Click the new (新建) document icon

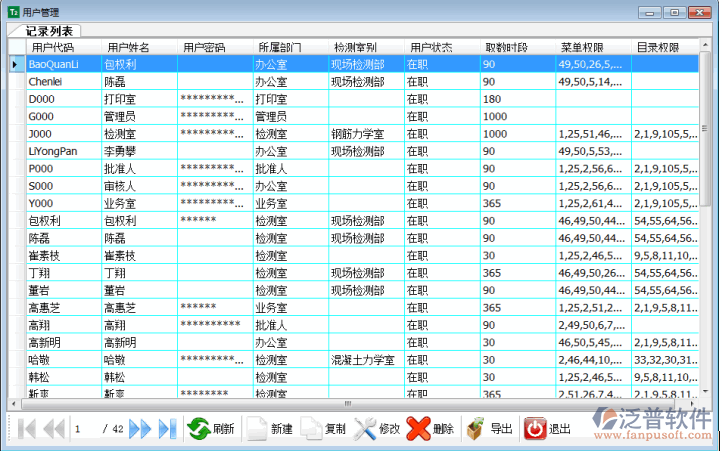[x=257, y=428]
